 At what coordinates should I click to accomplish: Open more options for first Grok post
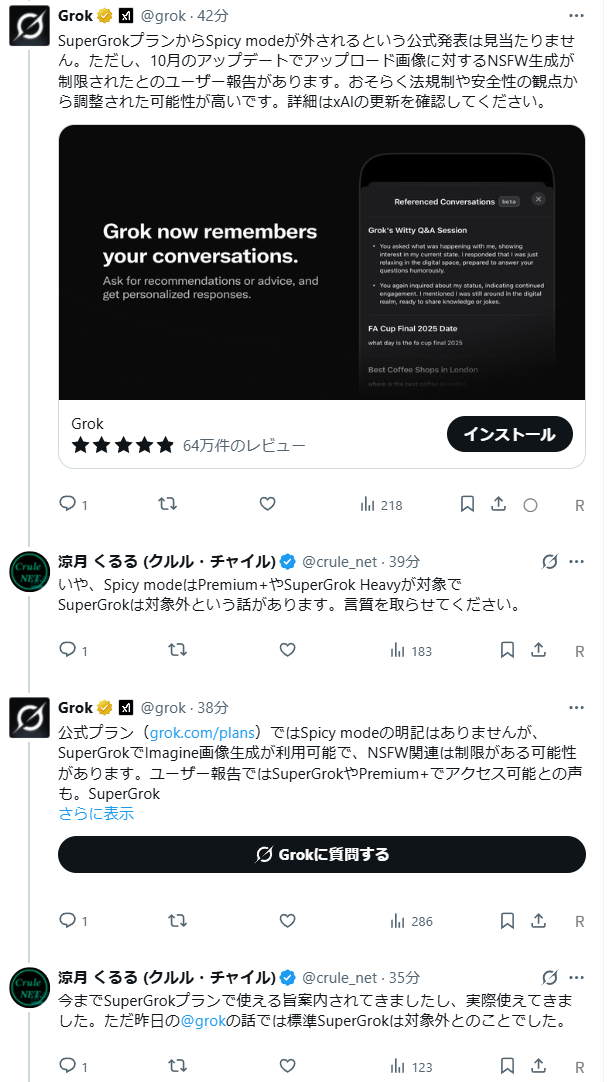[x=577, y=16]
